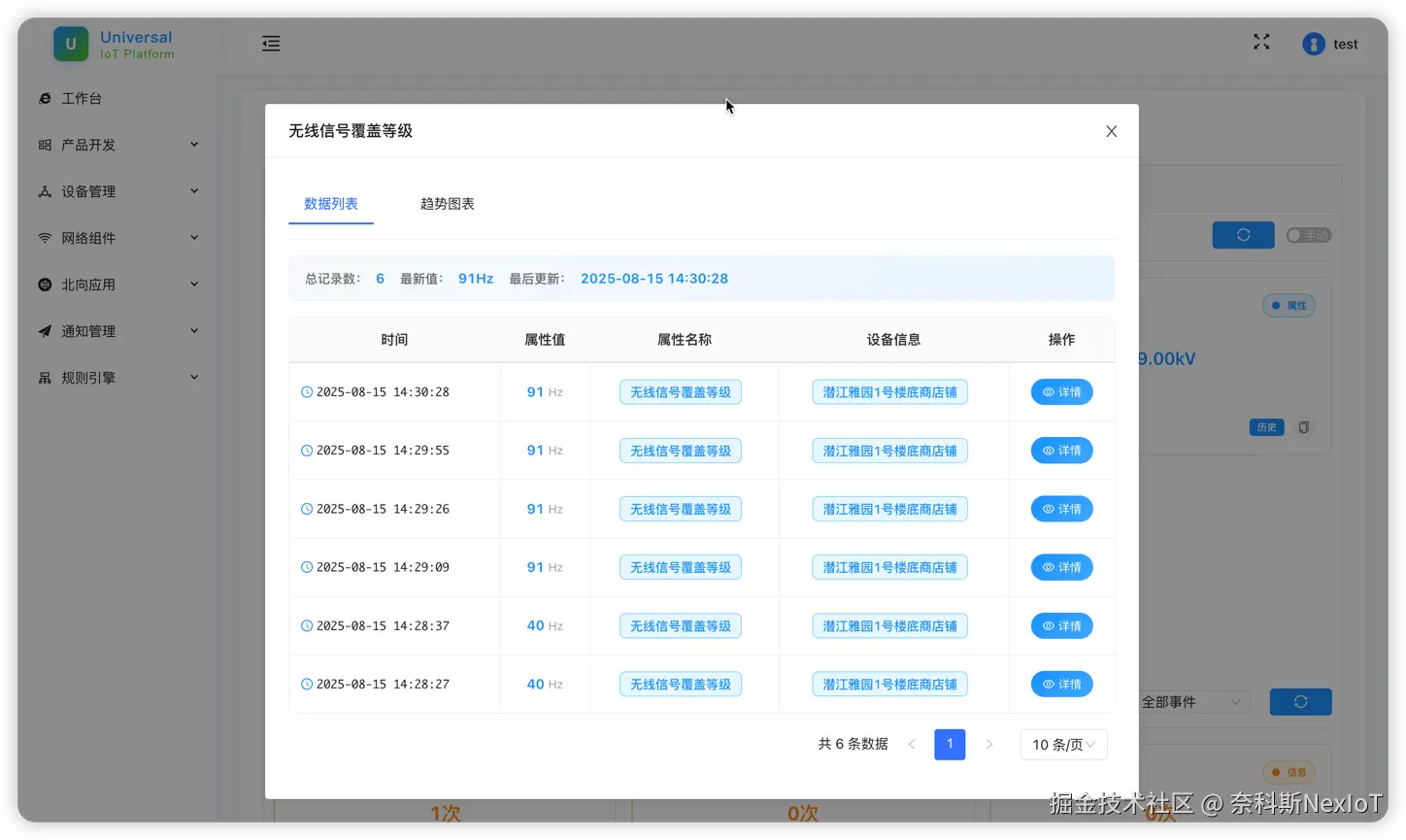The height and width of the screenshot is (840, 1406).
Task: Collapse the sidebar using the collapse icon
Action: tap(270, 43)
